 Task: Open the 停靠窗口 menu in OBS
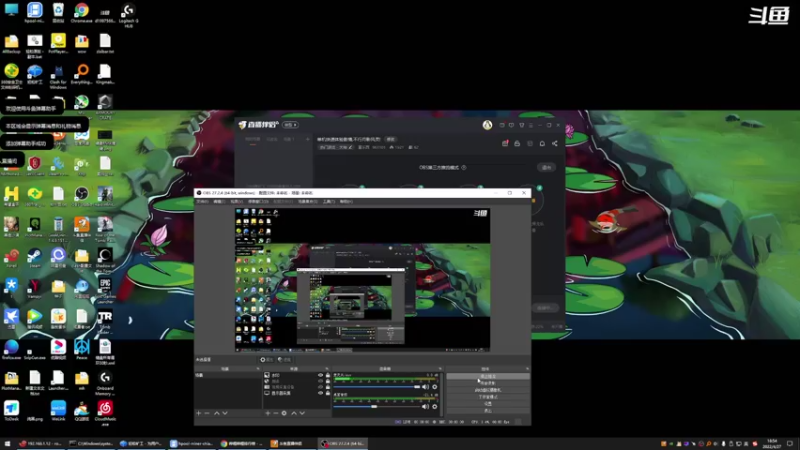(x=256, y=202)
